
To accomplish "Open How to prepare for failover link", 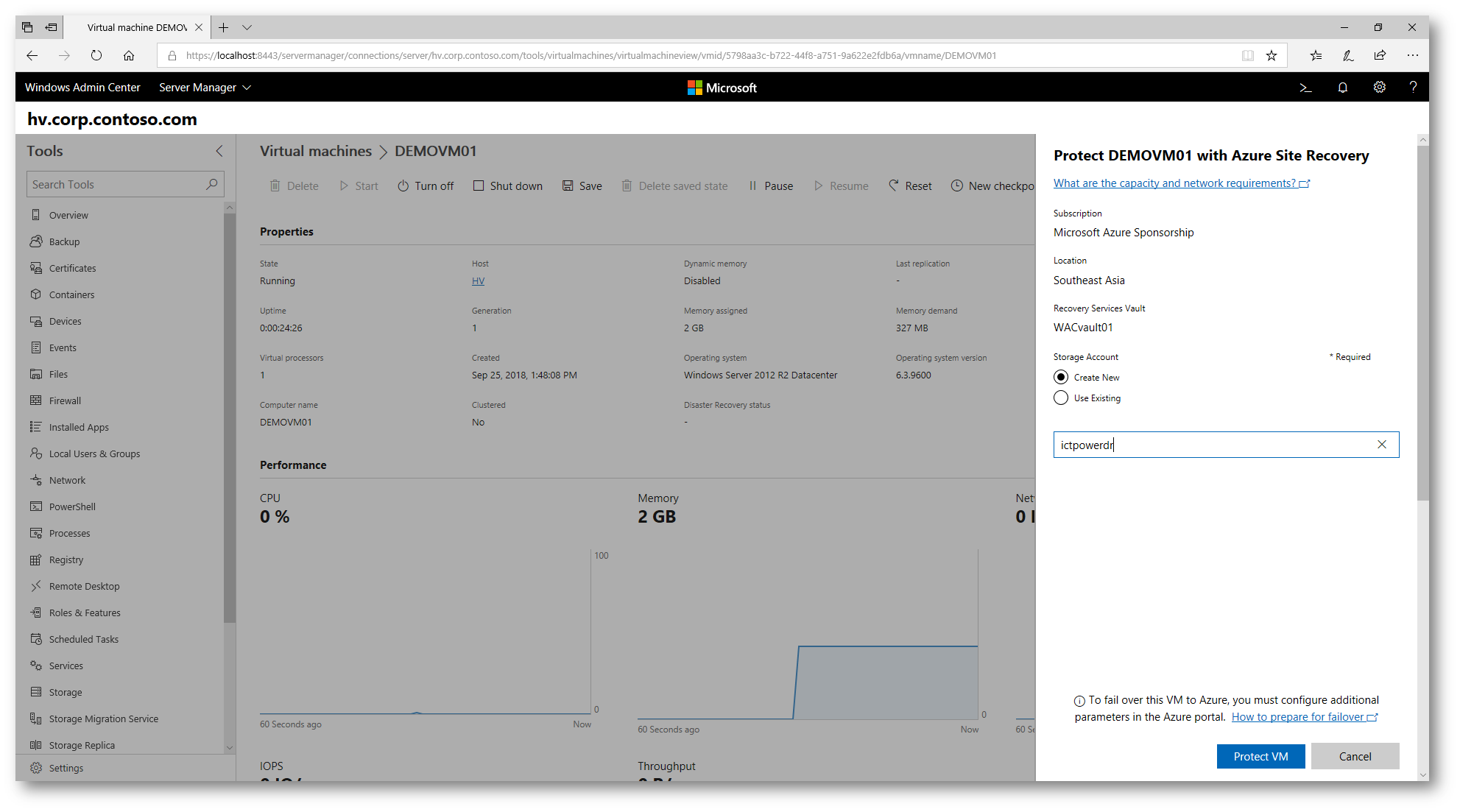I will pos(1304,717).
